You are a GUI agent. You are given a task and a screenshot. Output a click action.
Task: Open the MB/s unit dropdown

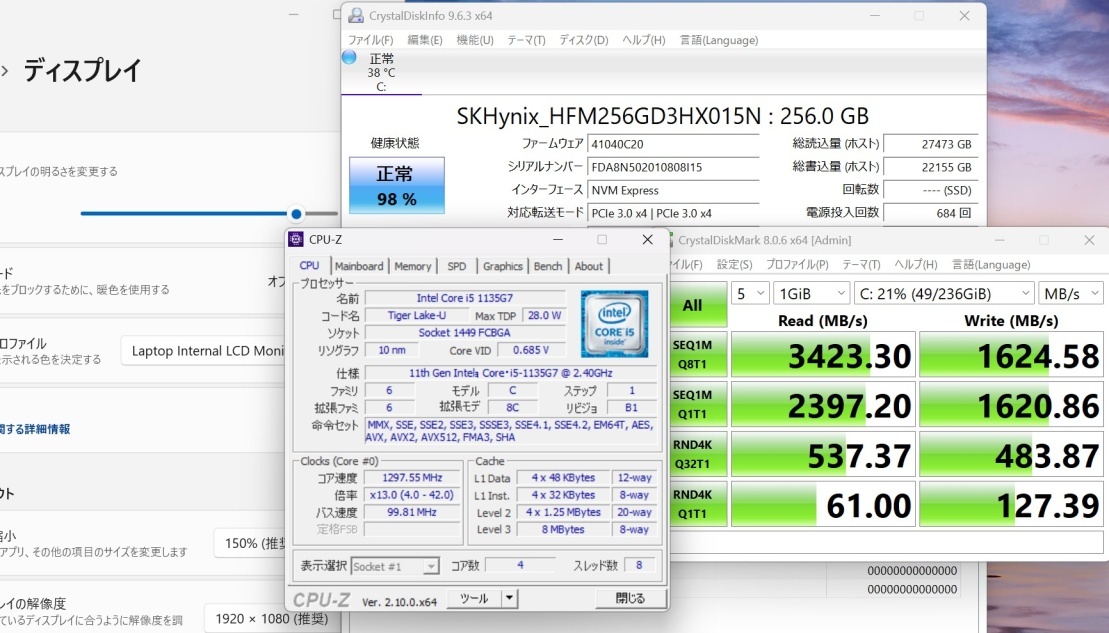pyautogui.click(x=1071, y=293)
